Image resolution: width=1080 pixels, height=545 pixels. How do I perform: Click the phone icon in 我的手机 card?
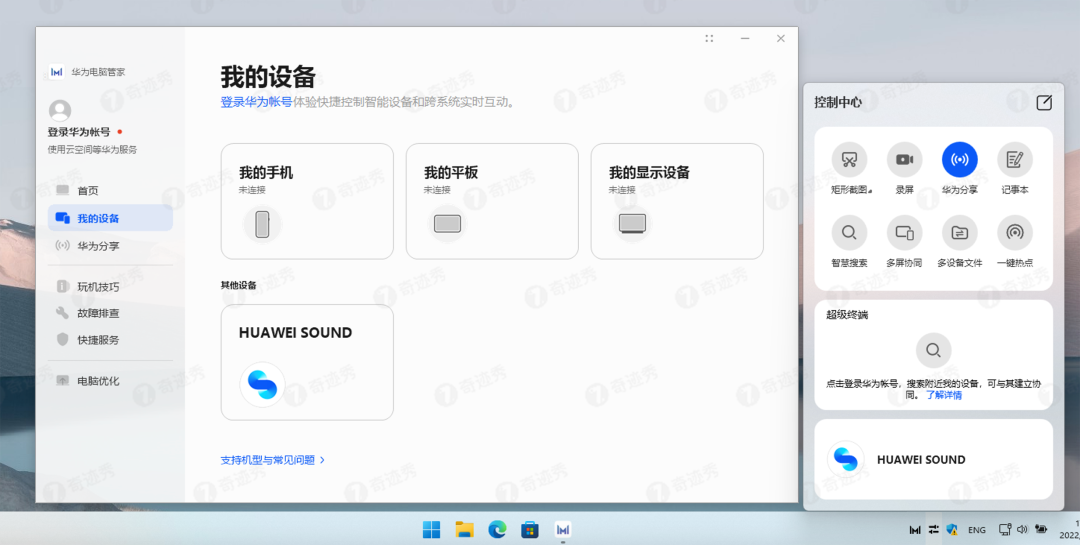262,225
